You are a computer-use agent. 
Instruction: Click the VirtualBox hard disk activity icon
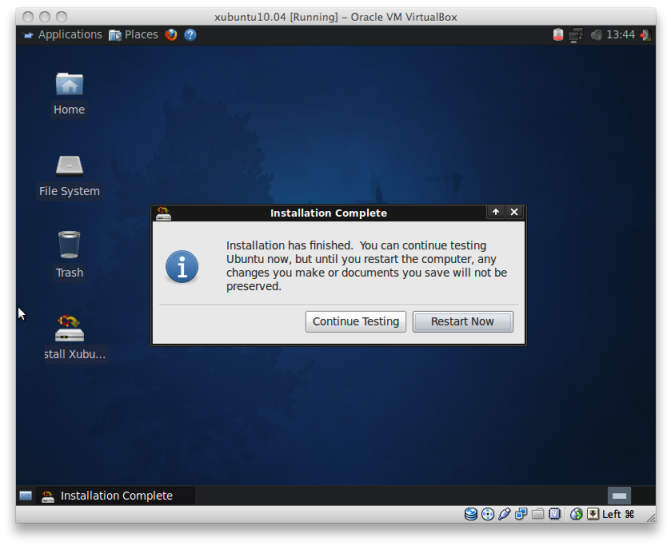471,514
